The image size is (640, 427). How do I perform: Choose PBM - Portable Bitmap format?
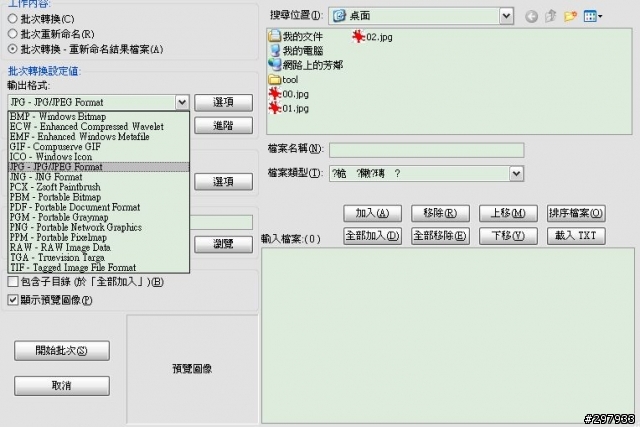(x=99, y=197)
